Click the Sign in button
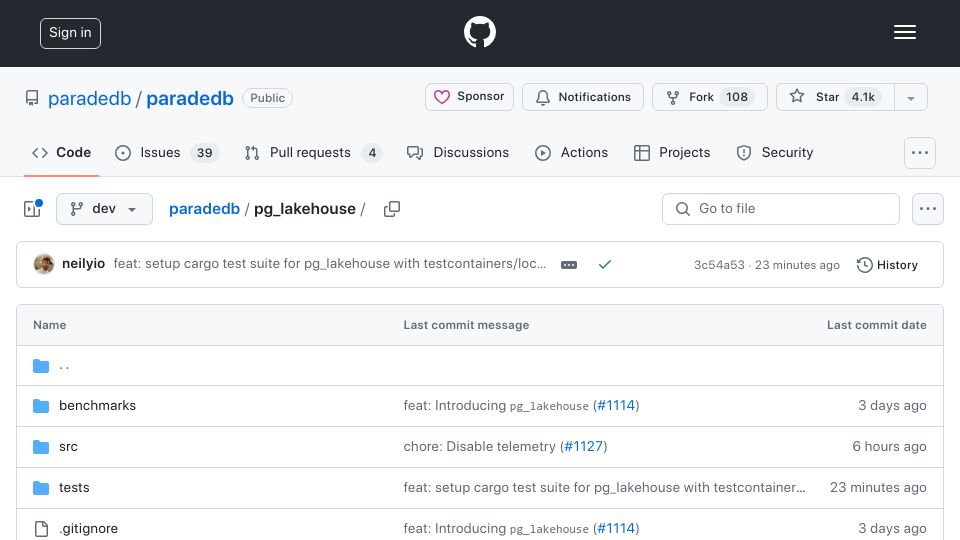960x540 pixels. pos(70,33)
